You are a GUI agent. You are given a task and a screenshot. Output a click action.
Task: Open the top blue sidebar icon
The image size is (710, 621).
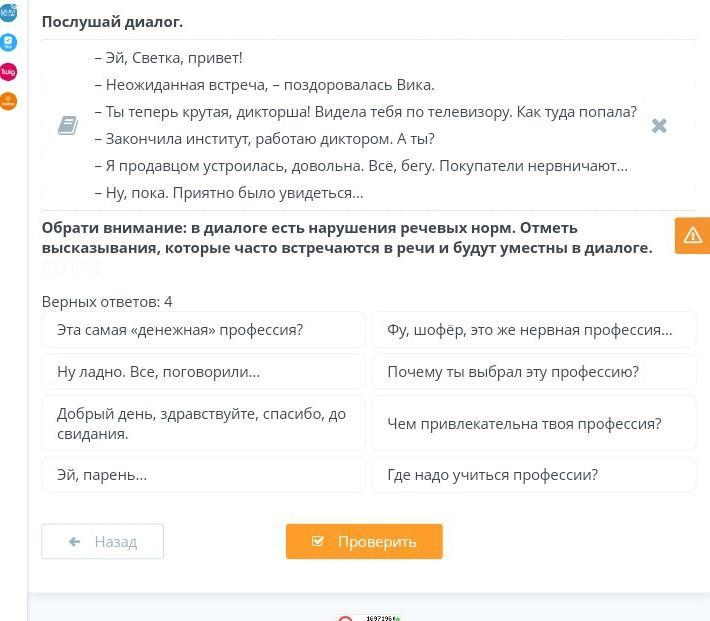8,13
